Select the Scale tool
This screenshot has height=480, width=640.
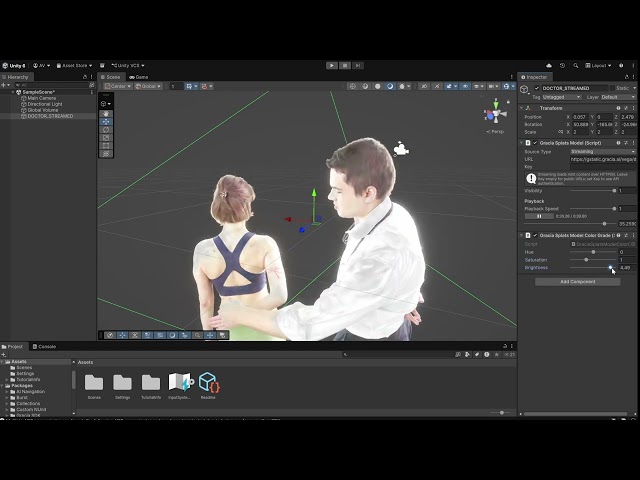point(106,138)
